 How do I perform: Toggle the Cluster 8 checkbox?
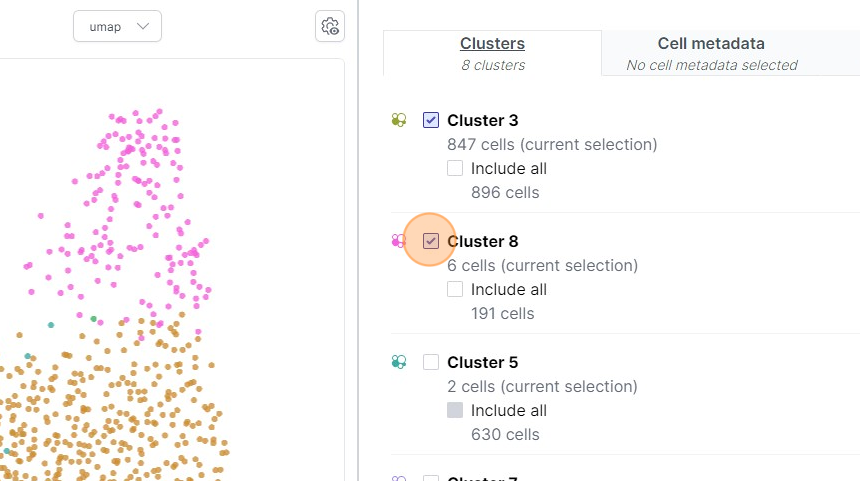(431, 241)
